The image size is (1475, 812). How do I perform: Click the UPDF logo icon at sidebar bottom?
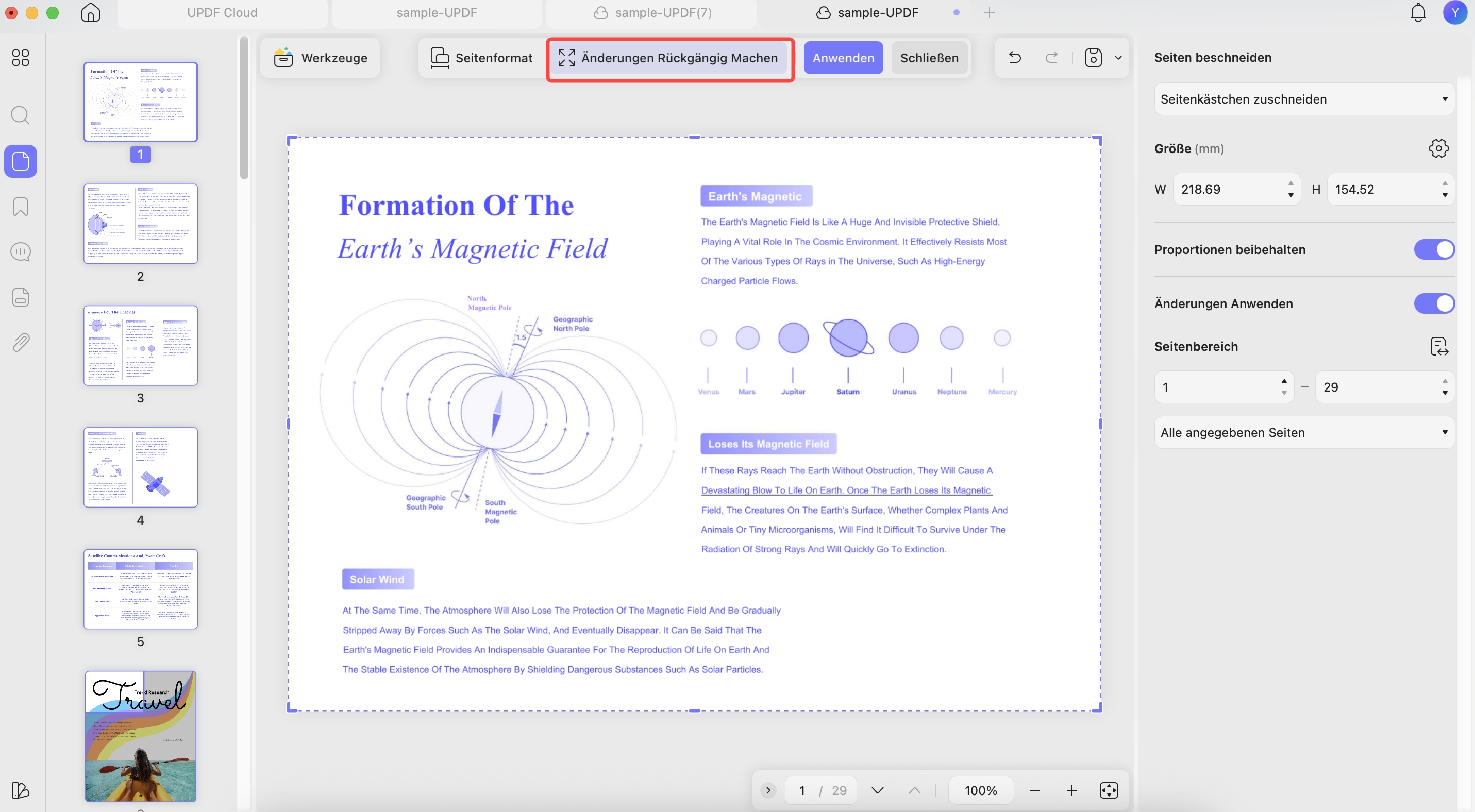tap(21, 790)
